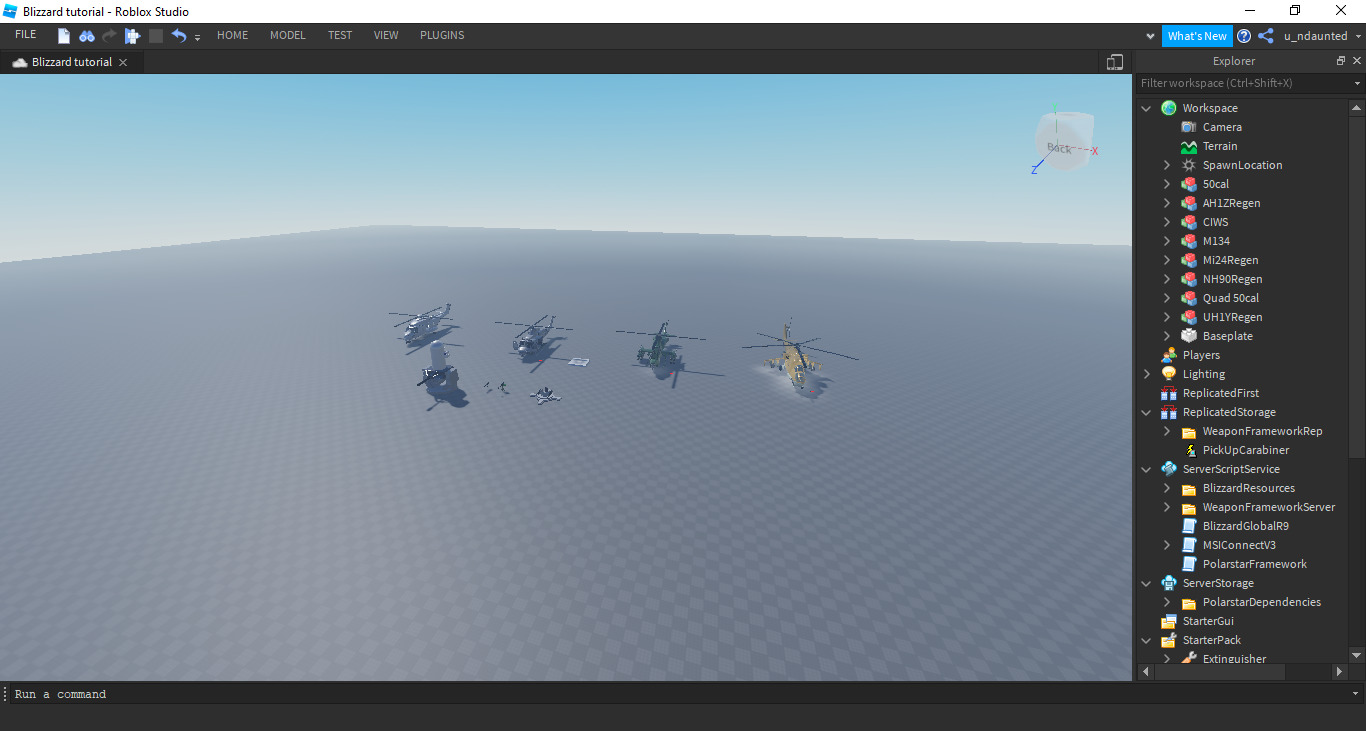Collapse the Workspace tree node

pyautogui.click(x=1146, y=108)
